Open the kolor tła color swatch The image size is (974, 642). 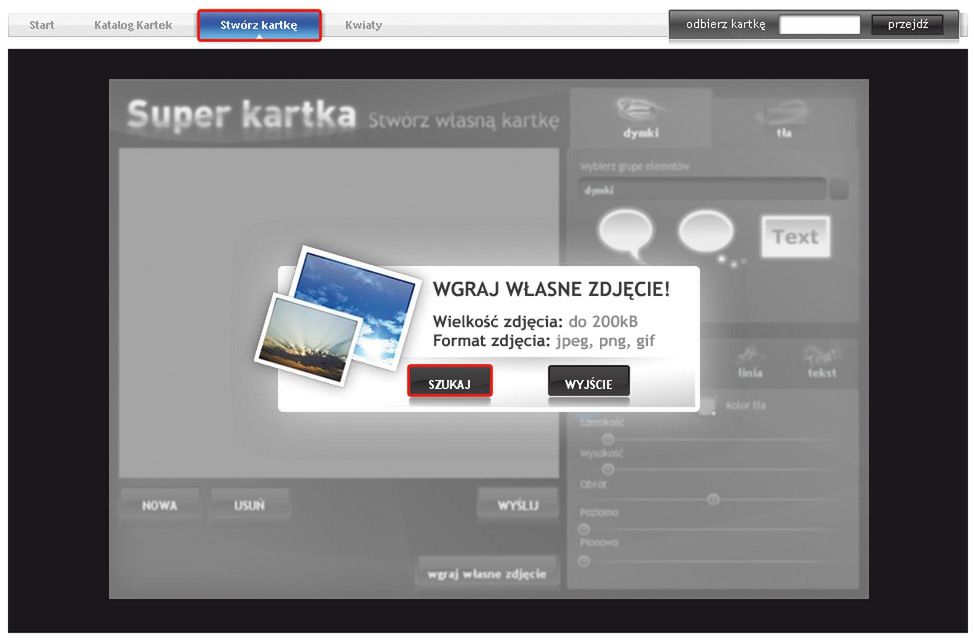click(x=707, y=406)
